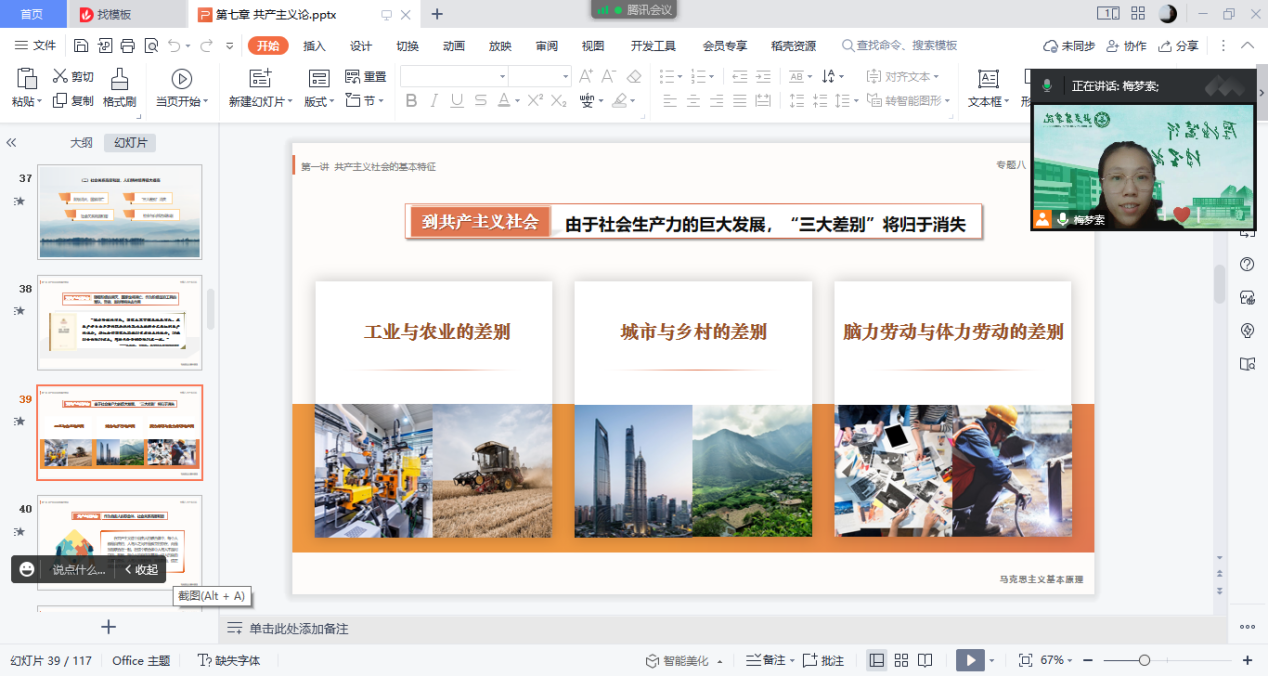1268x676 pixels.
Task: Click the Print icon in quick access toolbar
Action: coord(127,46)
